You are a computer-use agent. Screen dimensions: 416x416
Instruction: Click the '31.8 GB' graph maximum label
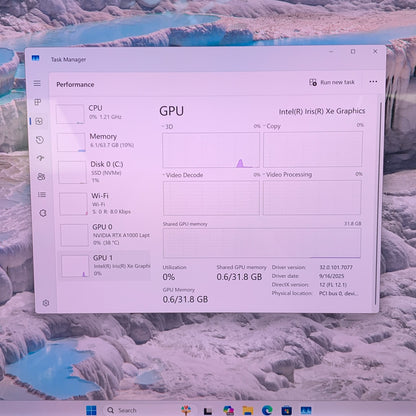coord(353,223)
